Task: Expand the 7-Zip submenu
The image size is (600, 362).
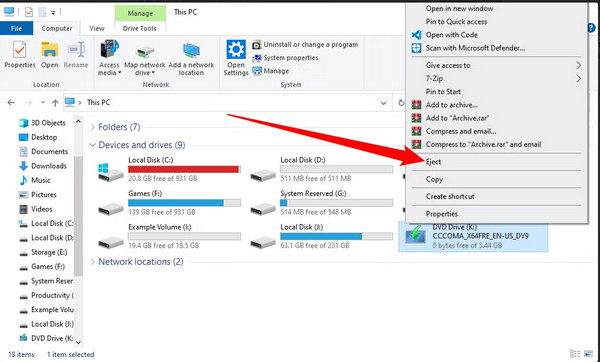Action: (x=496, y=78)
